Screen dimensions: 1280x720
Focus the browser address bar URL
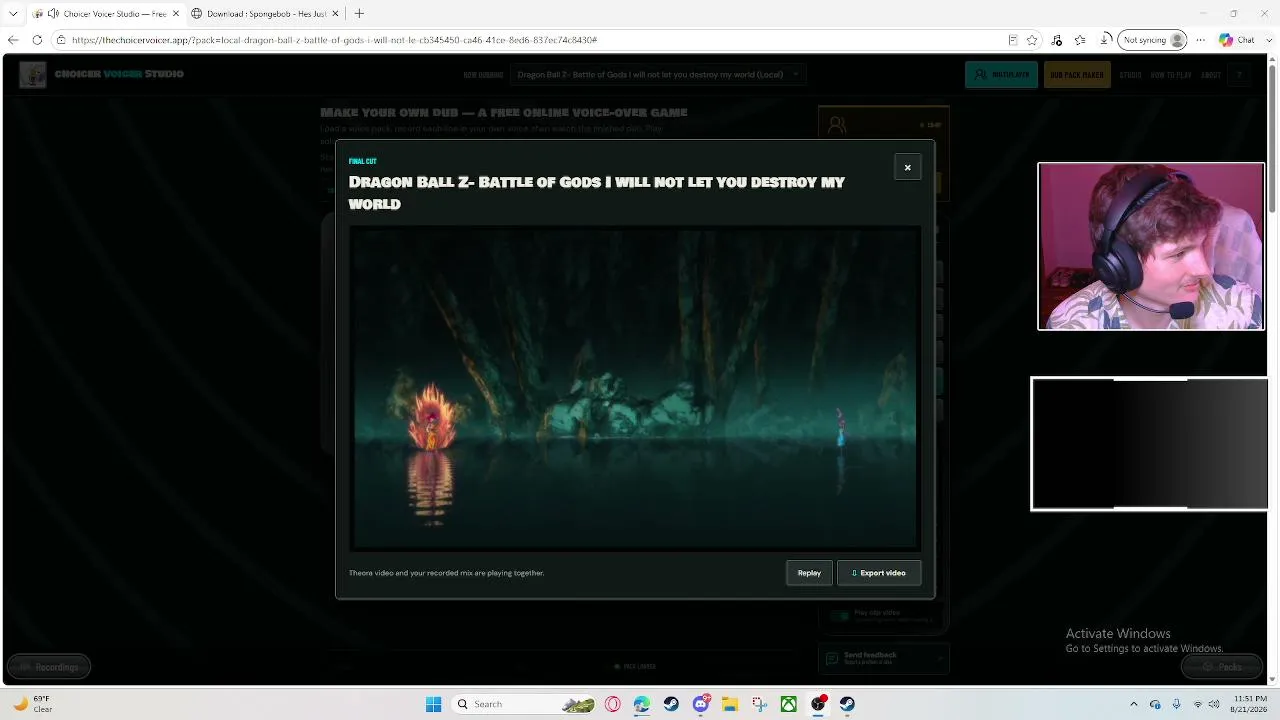coord(334,40)
